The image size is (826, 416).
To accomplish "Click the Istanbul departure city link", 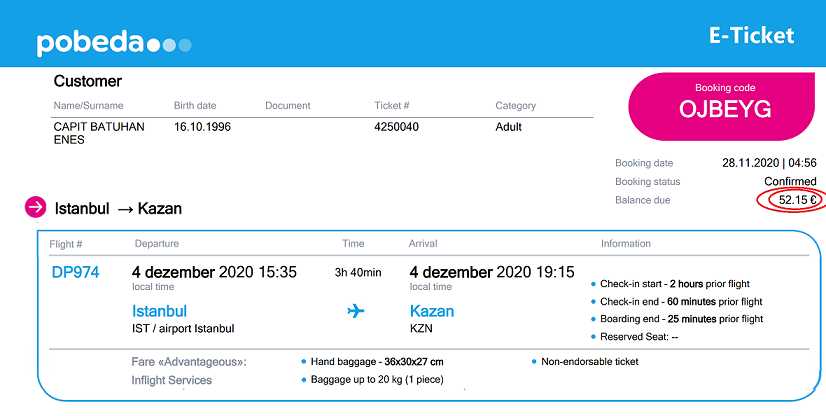I will (x=160, y=311).
